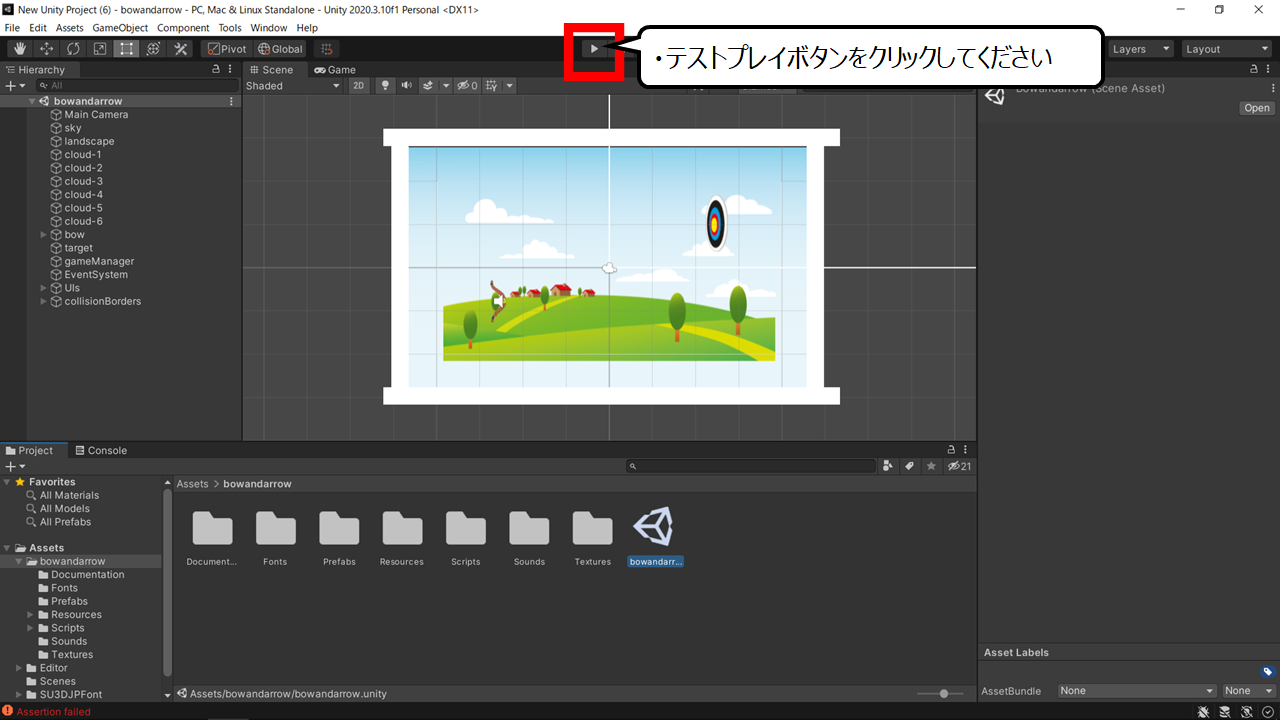Open the File menu

coord(12,28)
